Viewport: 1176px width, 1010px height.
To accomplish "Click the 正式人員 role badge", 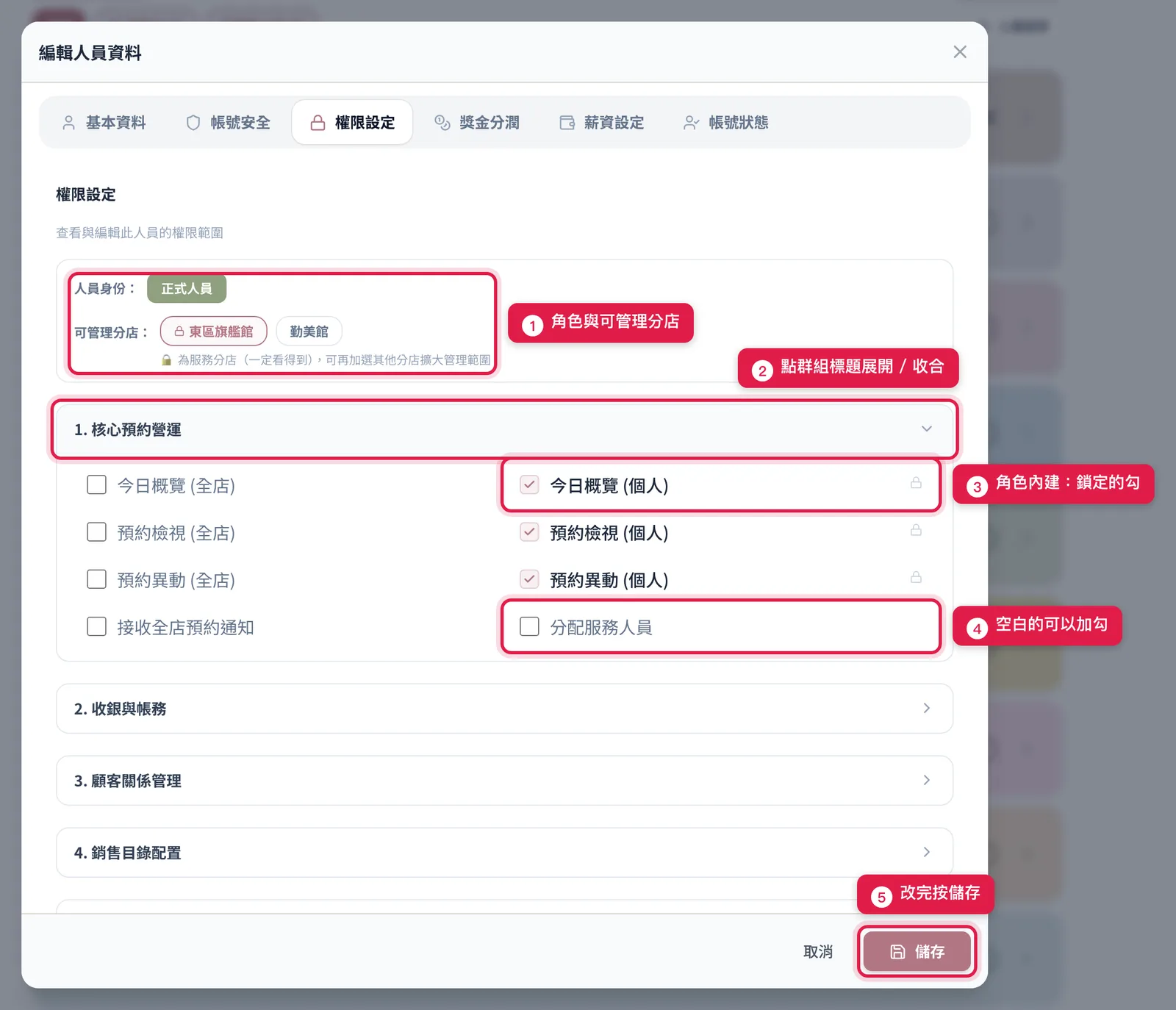I will click(x=187, y=289).
